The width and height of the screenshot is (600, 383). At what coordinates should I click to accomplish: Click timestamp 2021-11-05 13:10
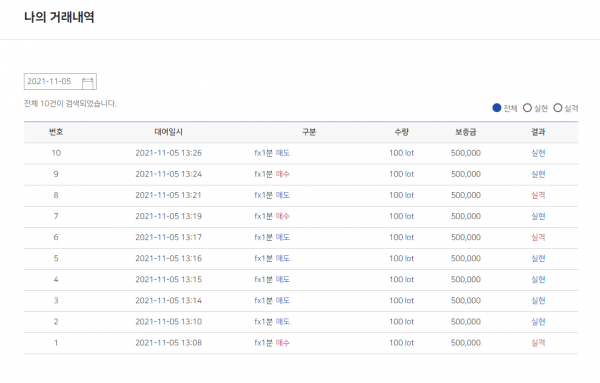tap(168, 321)
